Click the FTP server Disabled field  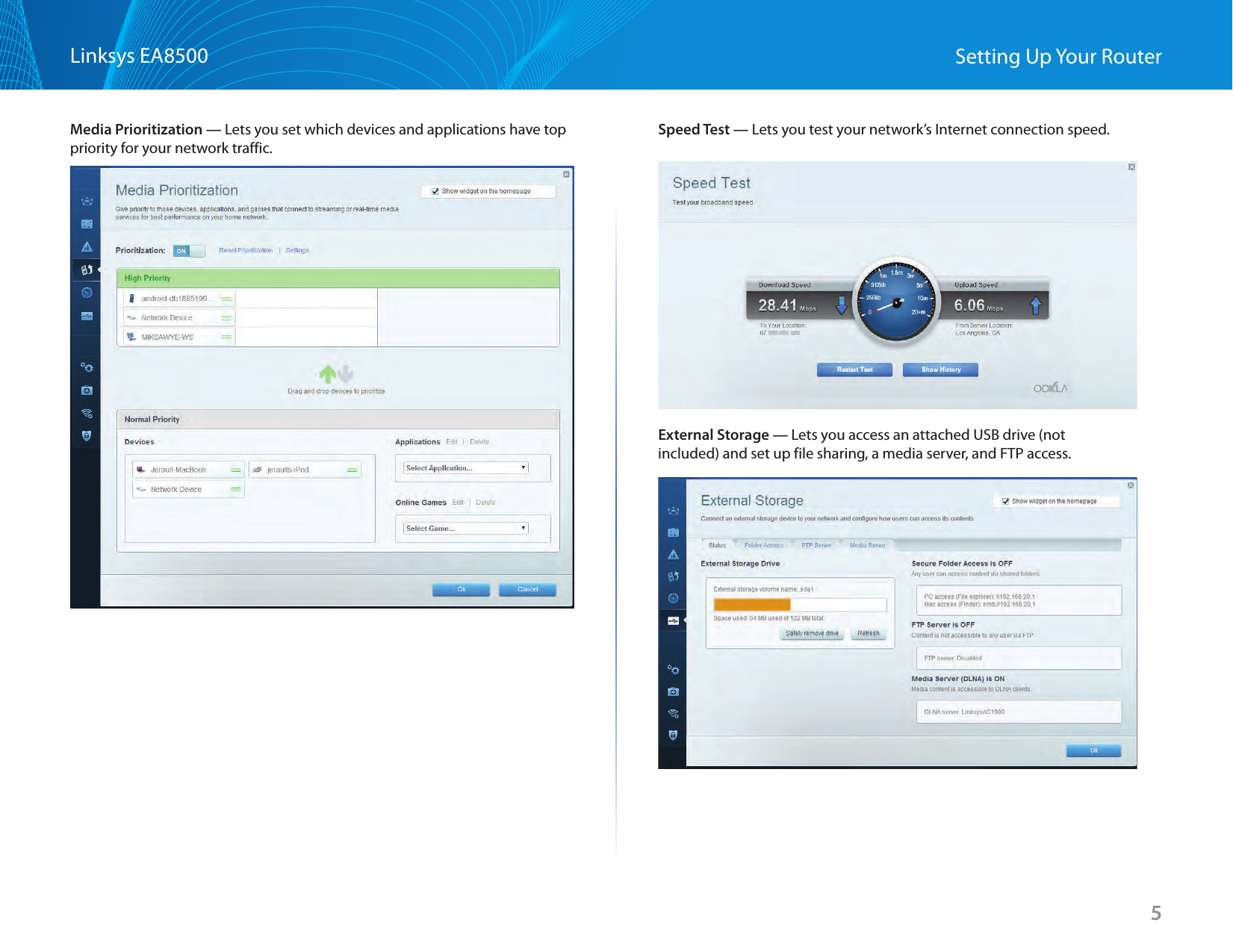point(1019,659)
